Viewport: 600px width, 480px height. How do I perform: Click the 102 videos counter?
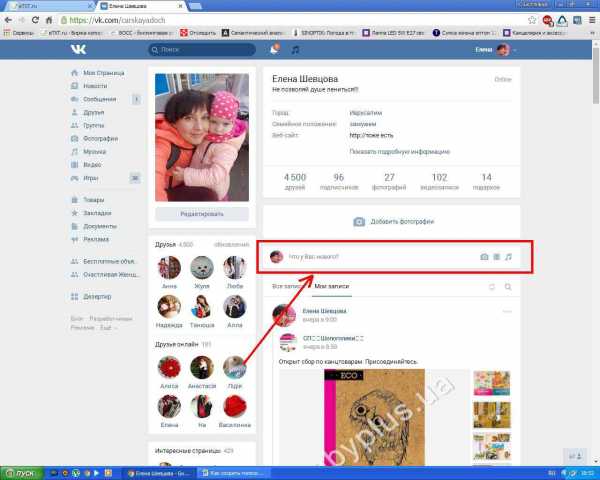(x=439, y=181)
